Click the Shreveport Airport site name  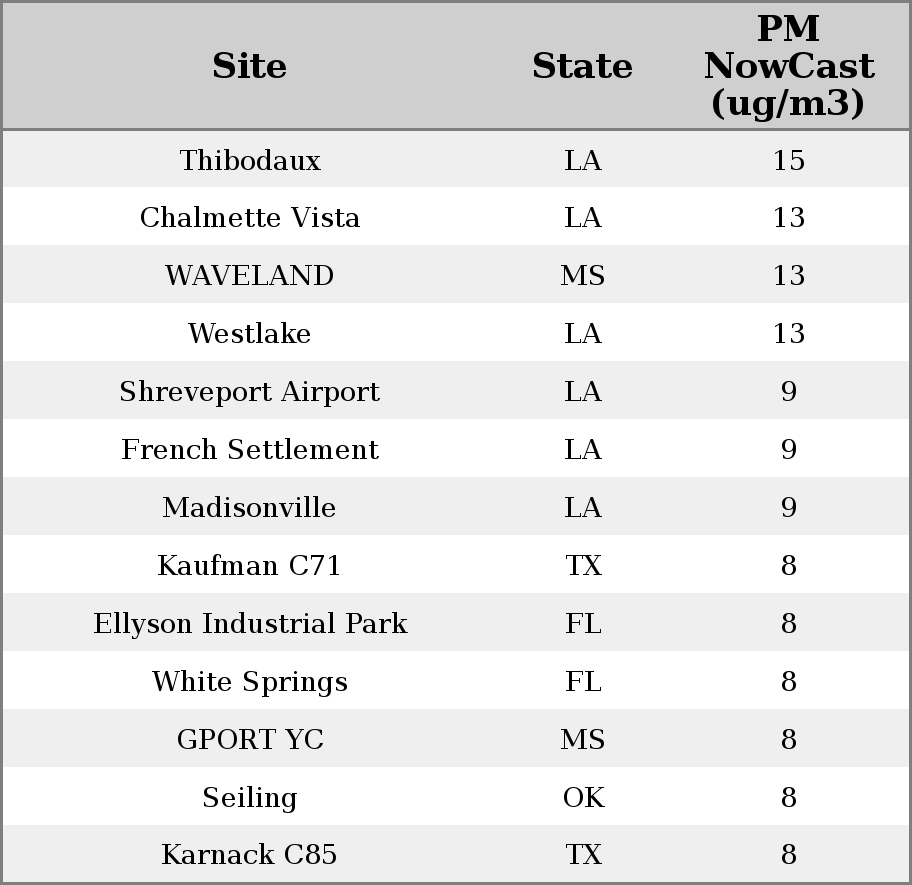click(x=250, y=392)
